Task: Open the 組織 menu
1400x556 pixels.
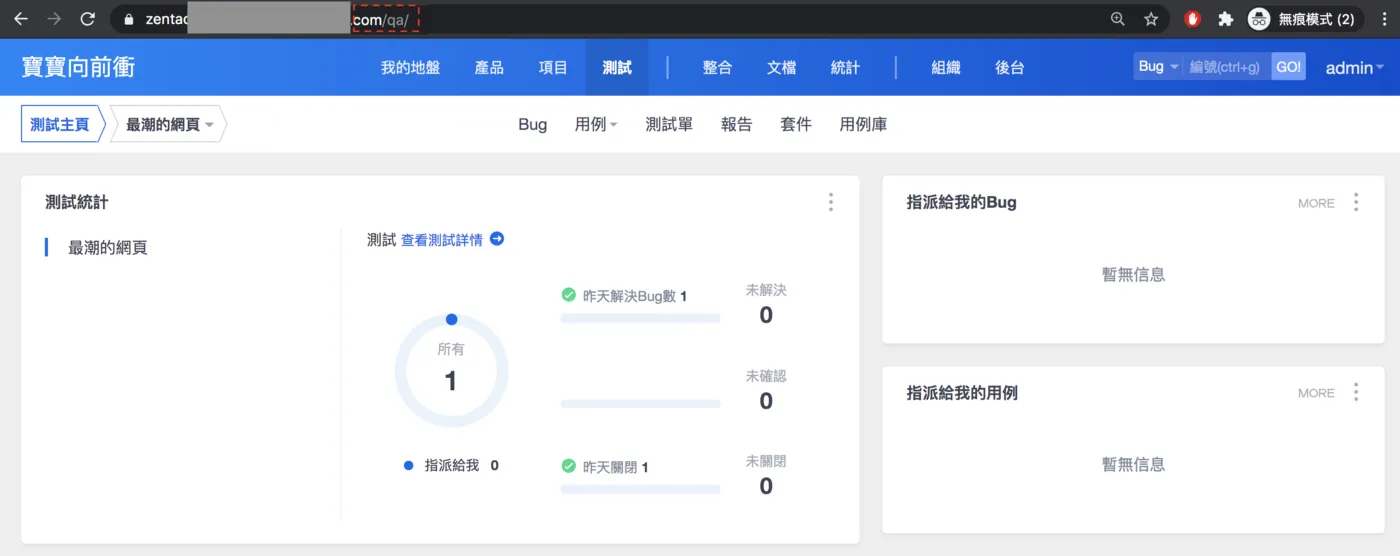Action: point(945,68)
